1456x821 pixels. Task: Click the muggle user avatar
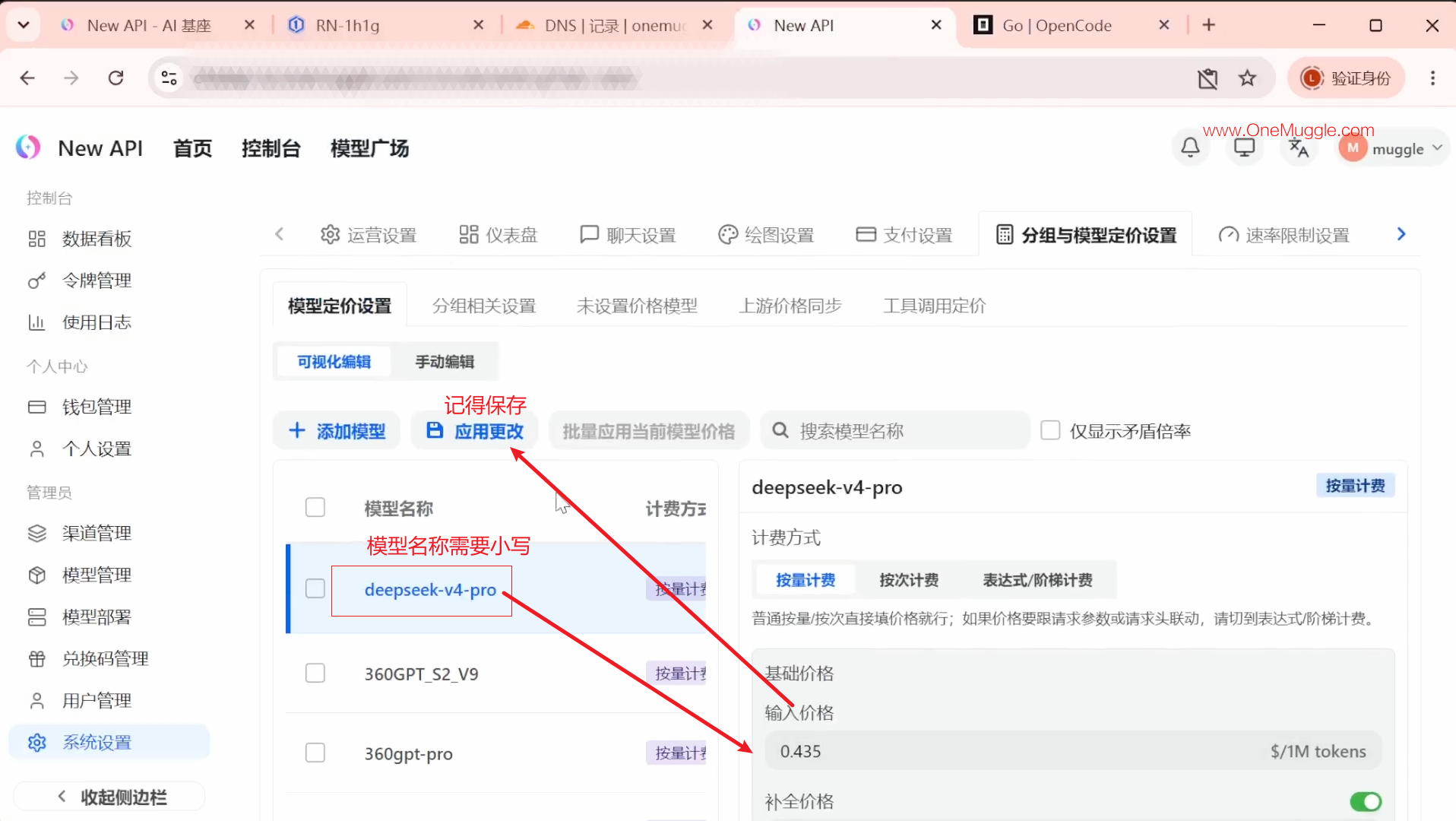[1353, 148]
